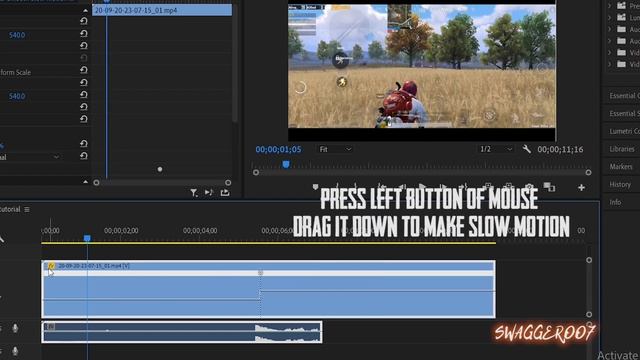The height and width of the screenshot is (360, 640).
Task: Click the right zoom handle of Effect Controls scrollbar
Action: 228,183
